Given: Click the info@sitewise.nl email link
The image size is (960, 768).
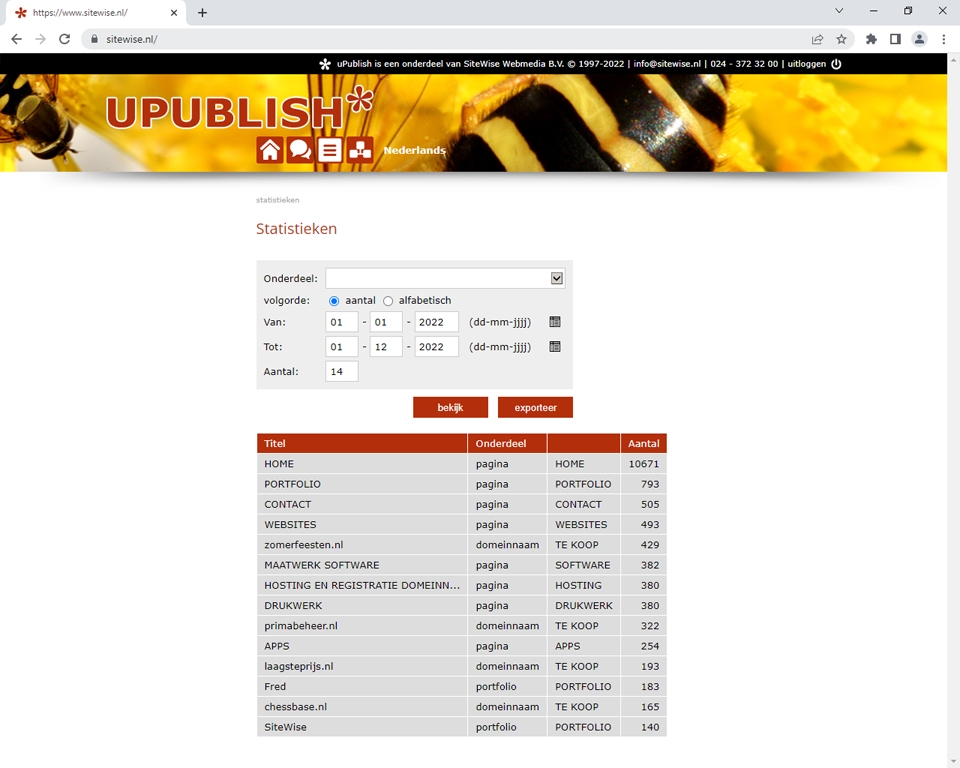Looking at the screenshot, I should coord(667,64).
